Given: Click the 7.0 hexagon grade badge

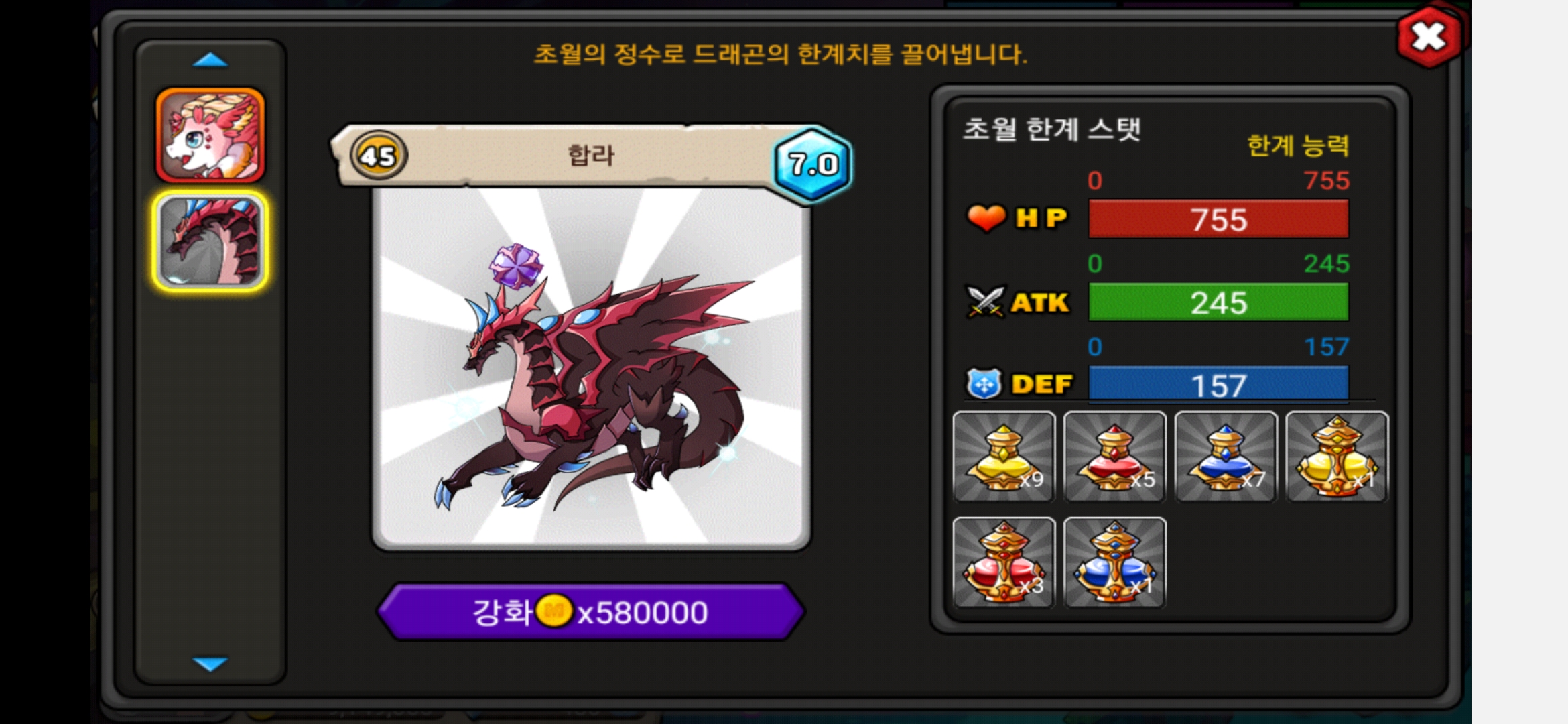Looking at the screenshot, I should [813, 164].
